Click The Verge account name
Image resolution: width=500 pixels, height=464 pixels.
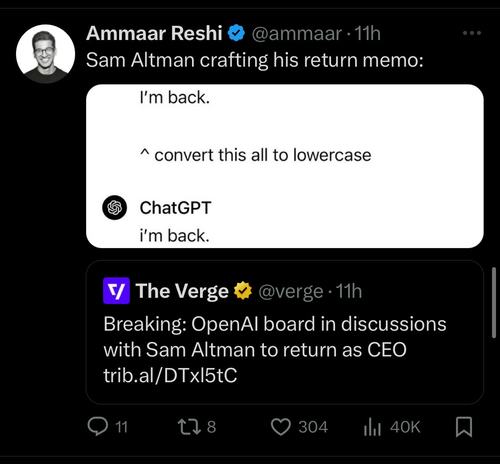click(x=182, y=291)
